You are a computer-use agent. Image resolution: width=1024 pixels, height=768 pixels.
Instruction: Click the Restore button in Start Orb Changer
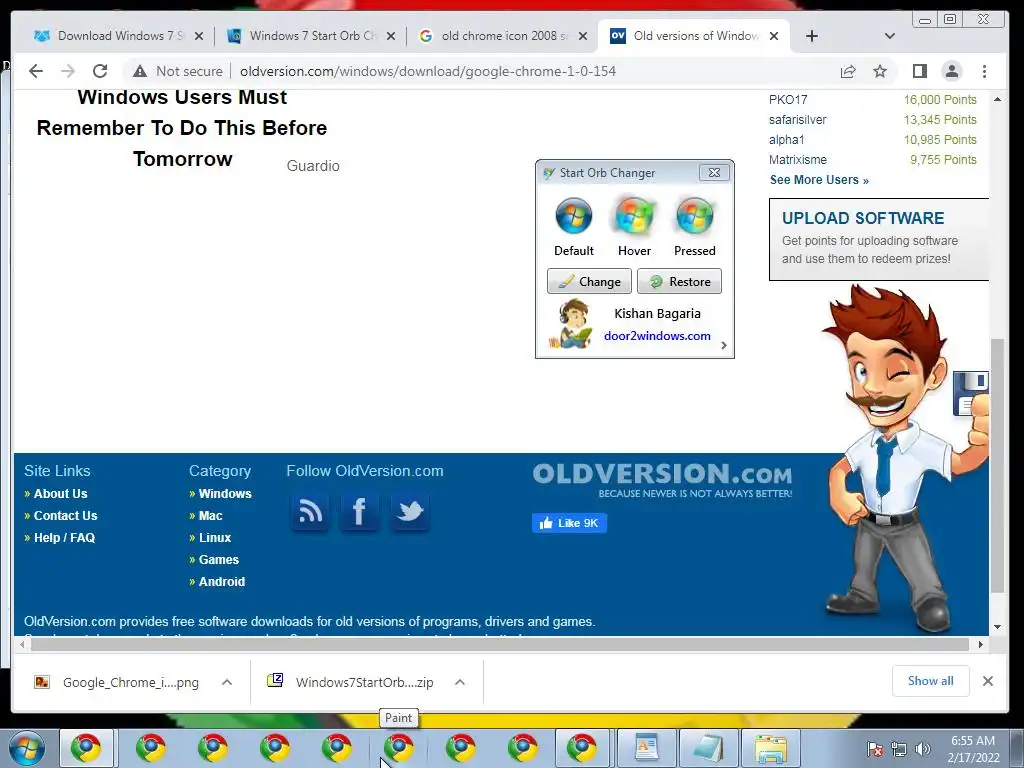(679, 281)
